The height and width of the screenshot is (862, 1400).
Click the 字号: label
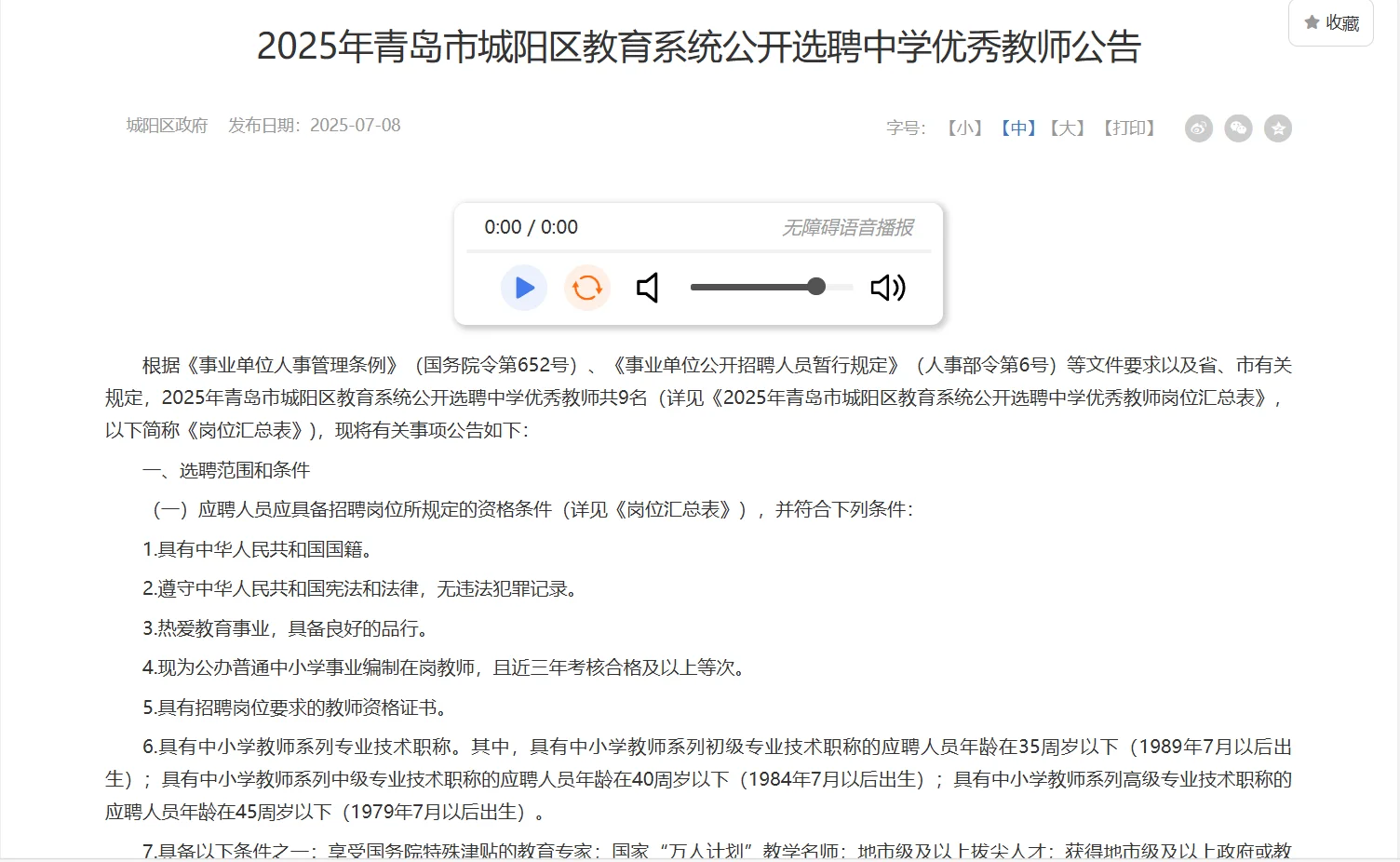[x=906, y=128]
